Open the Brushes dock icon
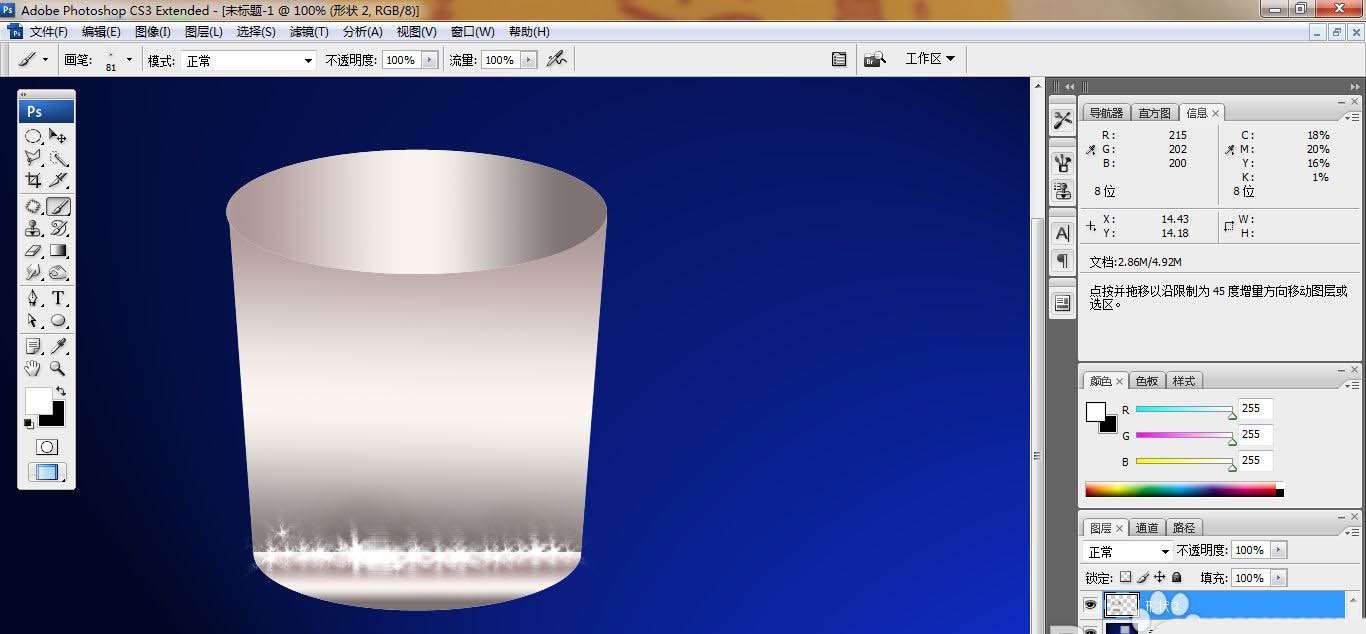1366x634 pixels. 1062,163
